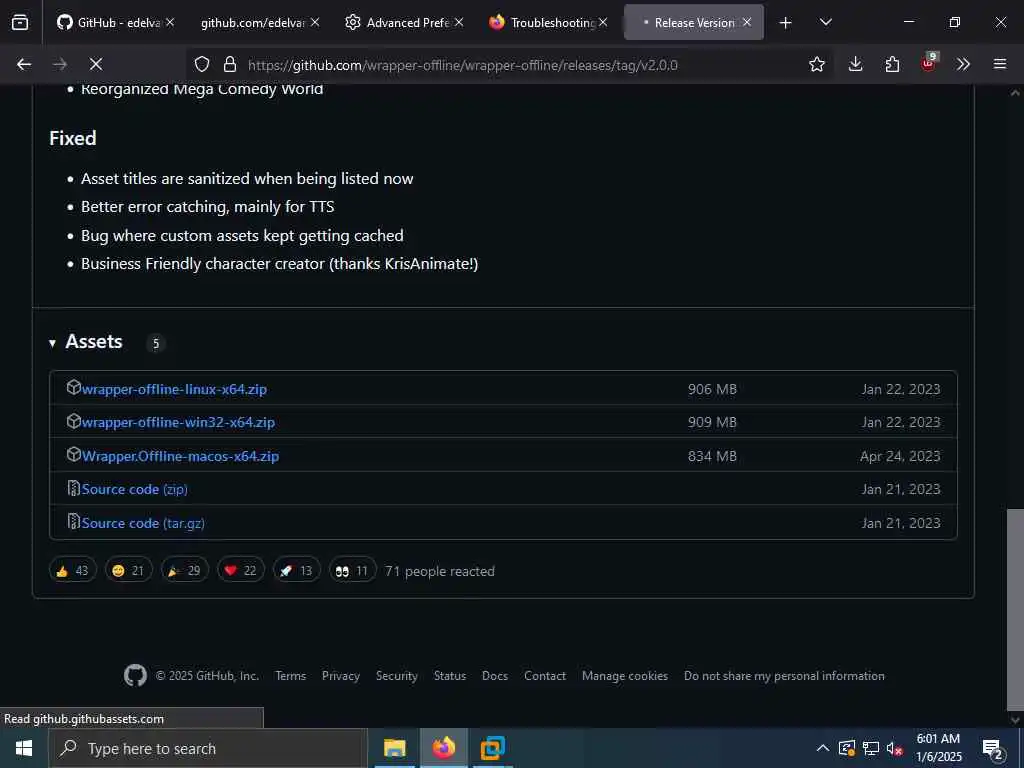Collapse the Assets section triangle
Viewport: 1024px width, 768px height.
pyautogui.click(x=52, y=343)
